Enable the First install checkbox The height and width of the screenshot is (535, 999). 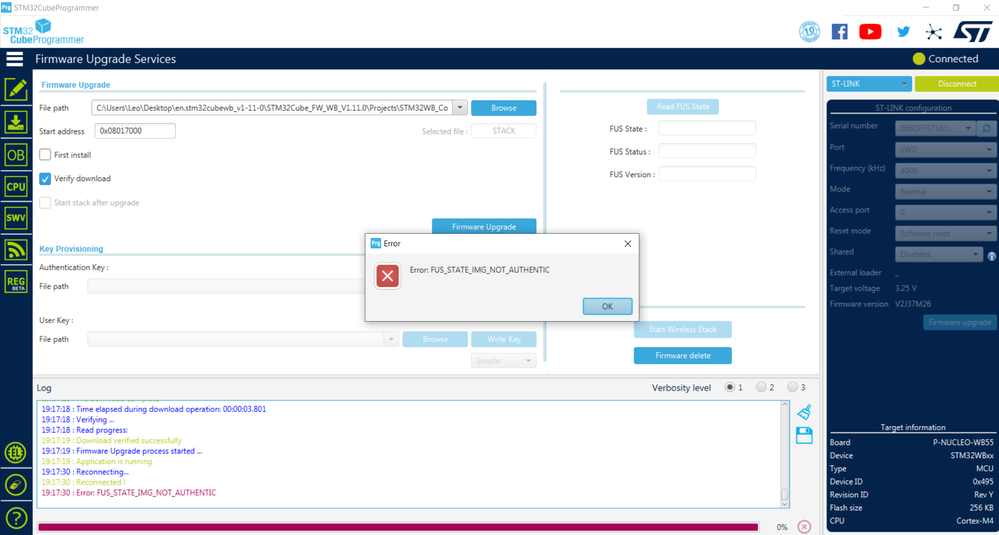[45, 155]
